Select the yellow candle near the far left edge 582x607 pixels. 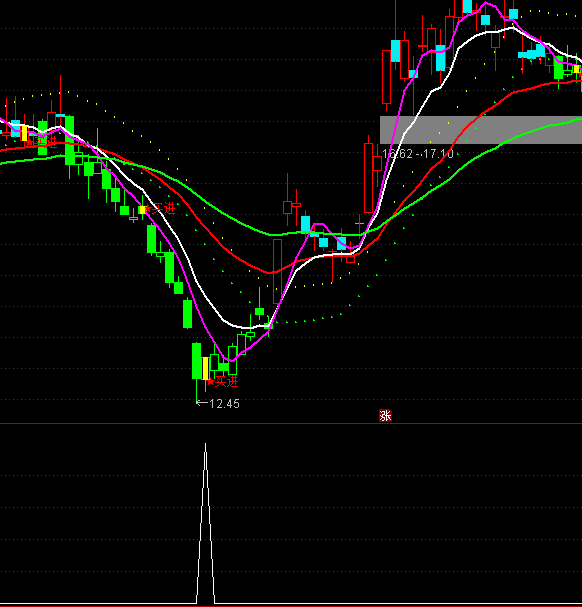click(x=24, y=133)
